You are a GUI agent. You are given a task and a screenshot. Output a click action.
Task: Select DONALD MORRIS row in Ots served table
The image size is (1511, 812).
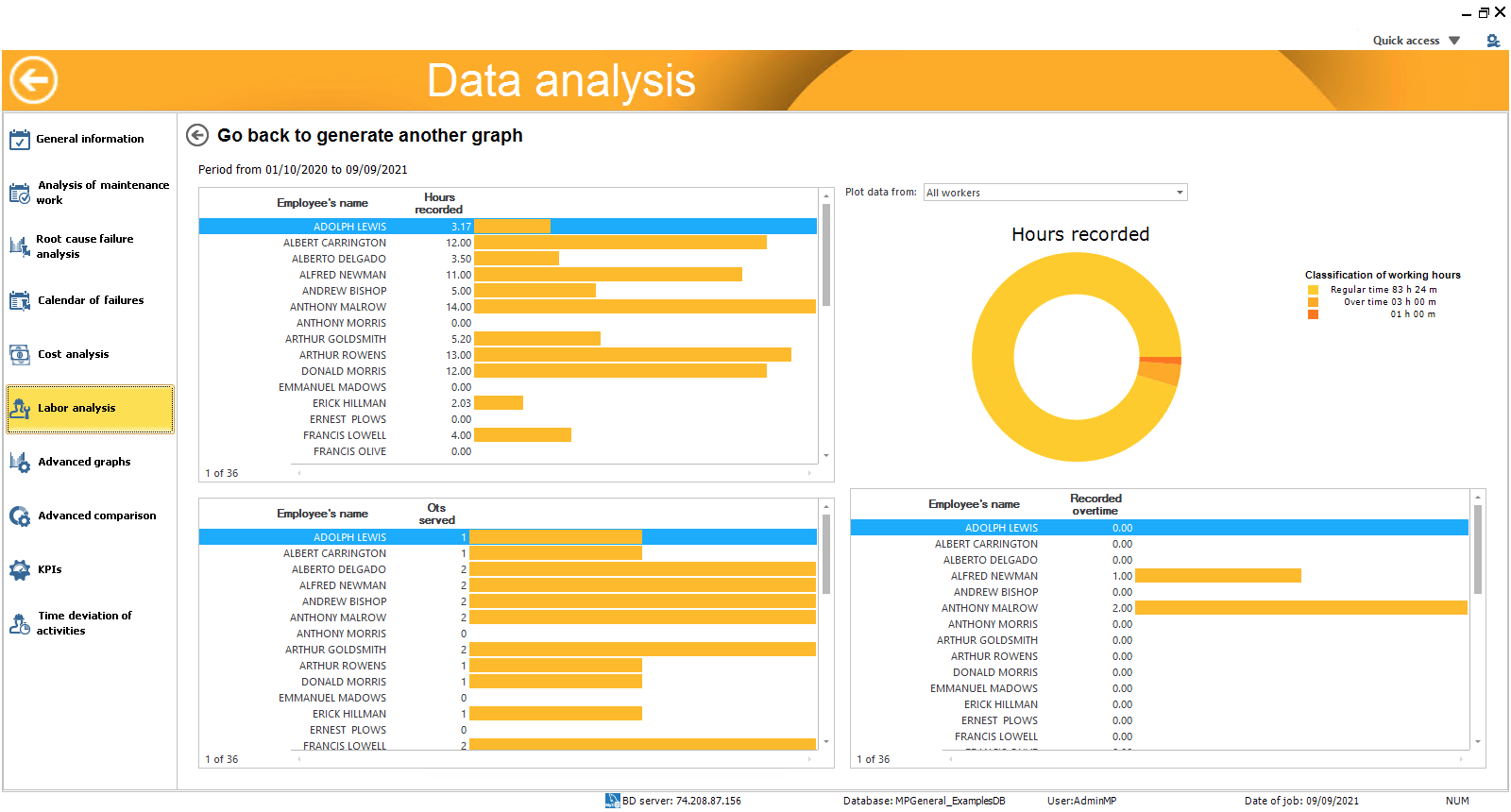point(508,682)
